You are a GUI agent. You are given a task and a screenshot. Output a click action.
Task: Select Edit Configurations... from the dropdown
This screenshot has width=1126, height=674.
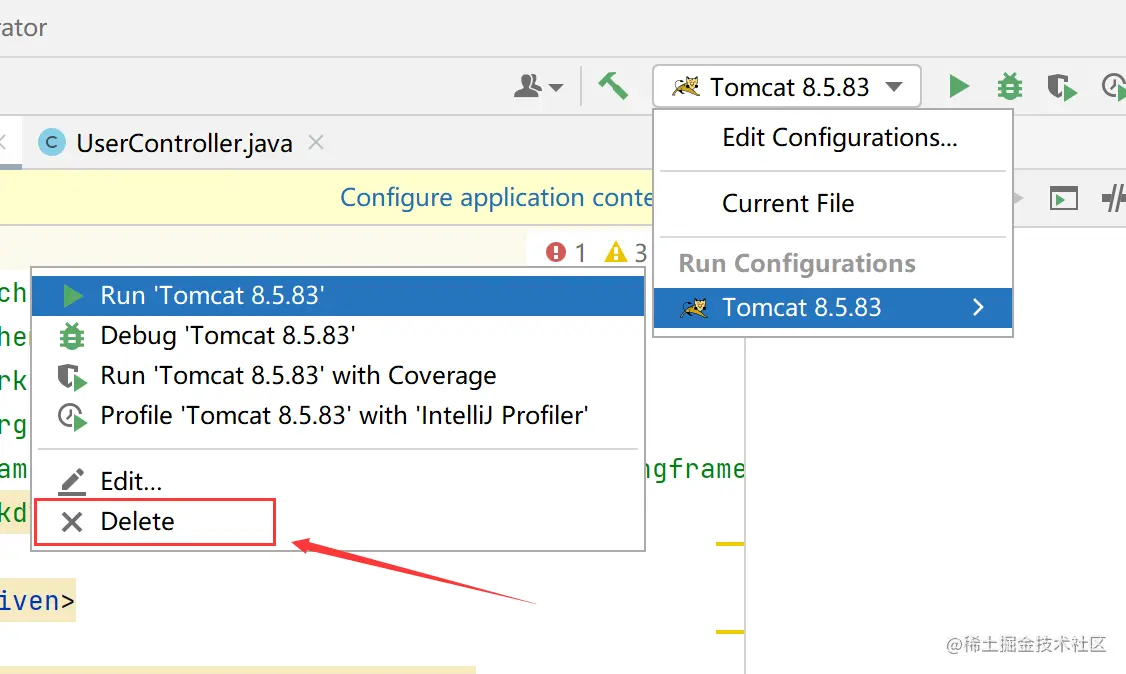839,138
